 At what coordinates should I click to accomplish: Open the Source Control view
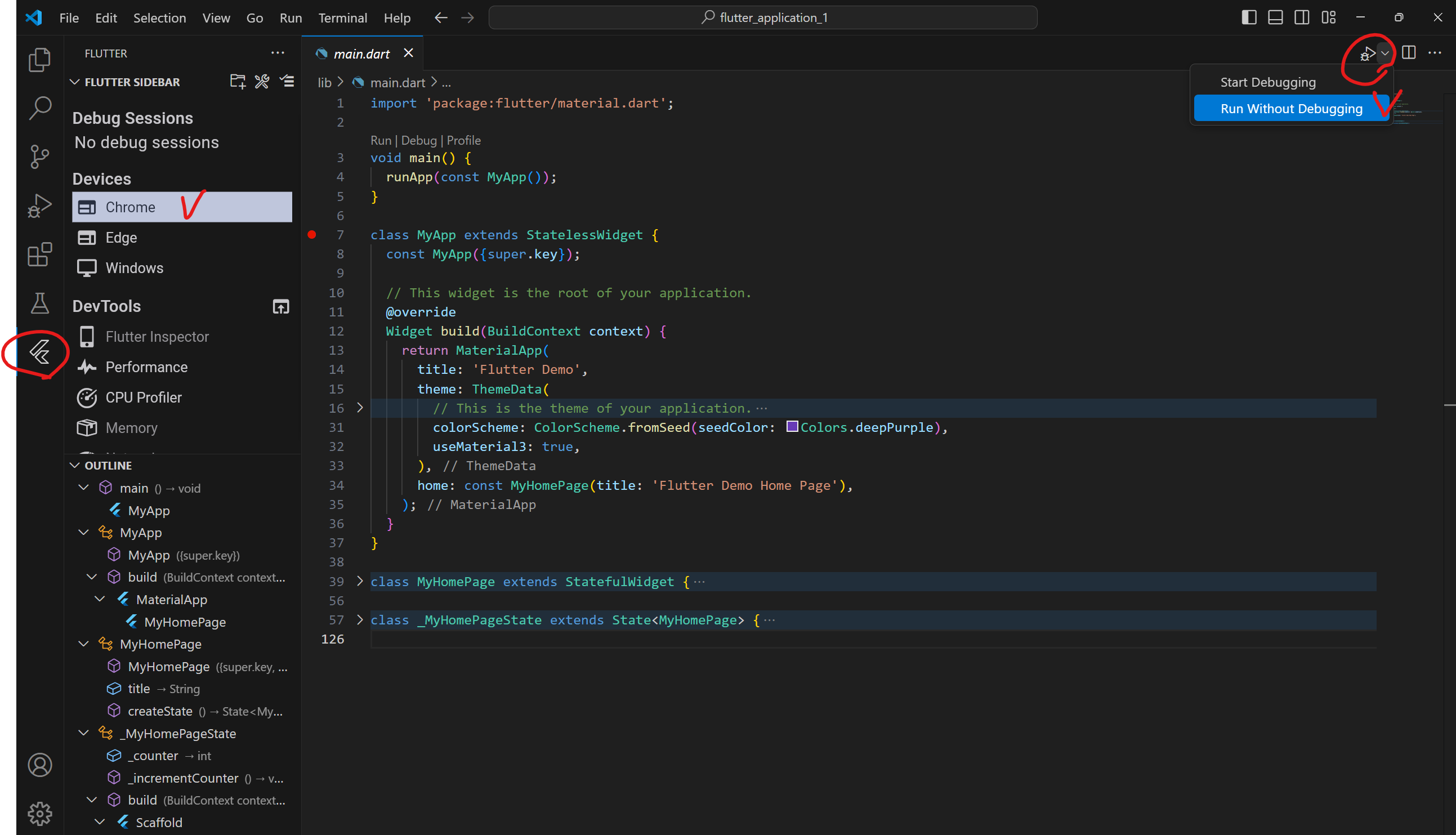point(39,157)
